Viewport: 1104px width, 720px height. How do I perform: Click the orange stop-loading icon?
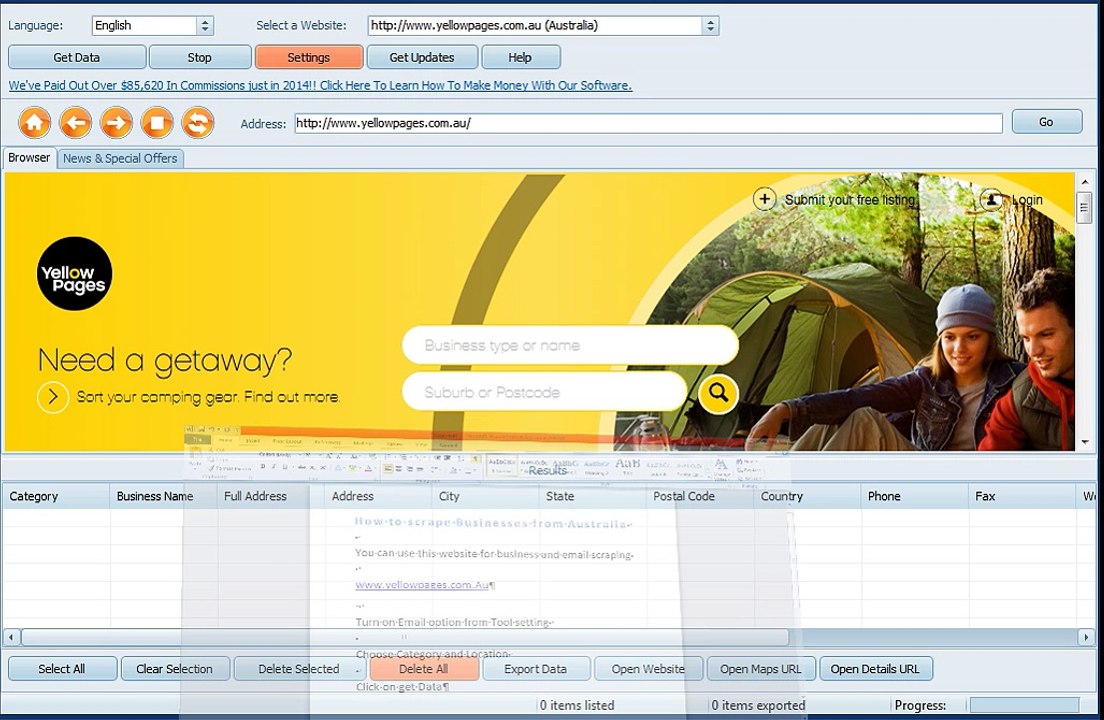(157, 122)
